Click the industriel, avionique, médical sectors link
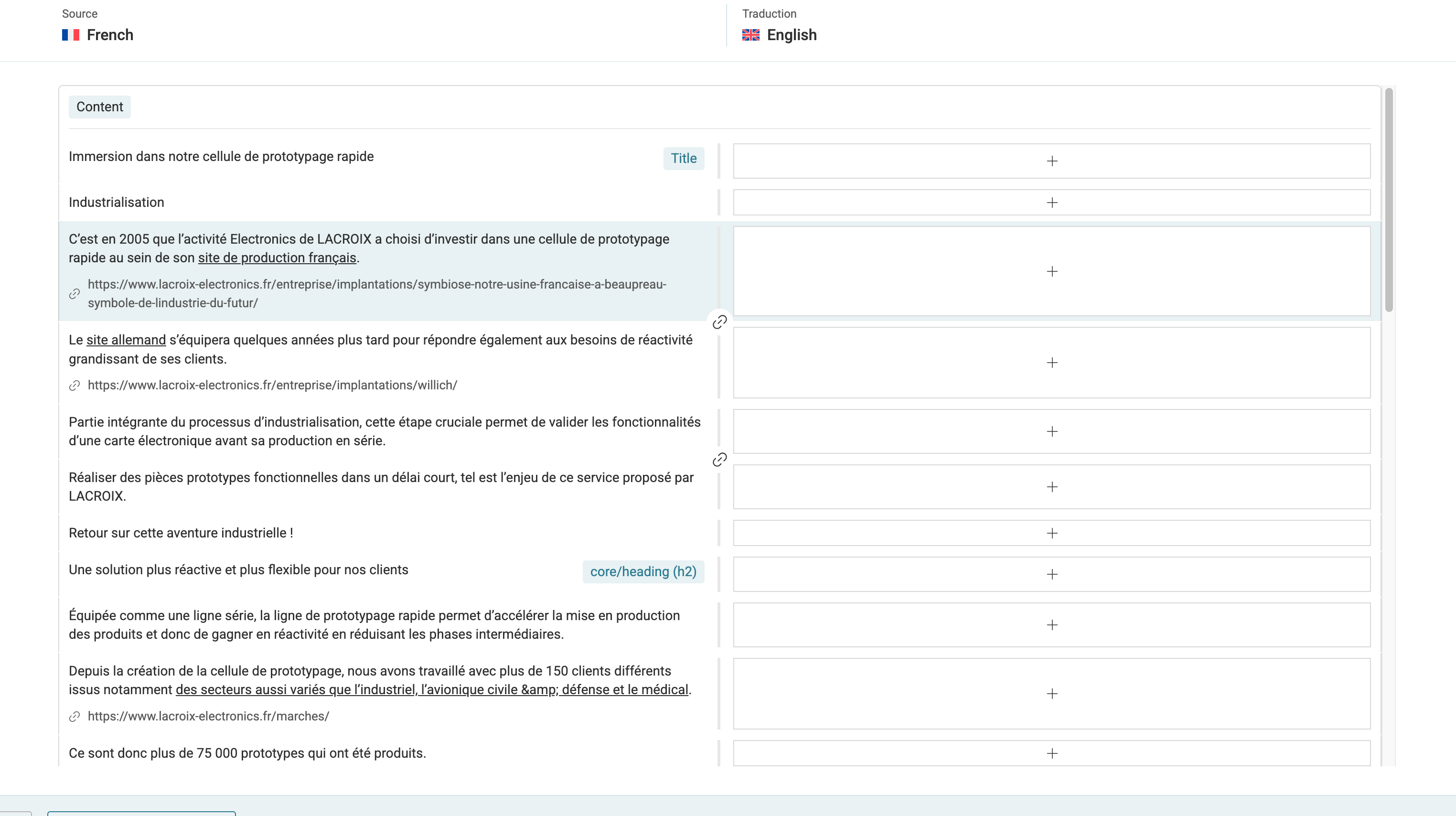 [x=432, y=689]
